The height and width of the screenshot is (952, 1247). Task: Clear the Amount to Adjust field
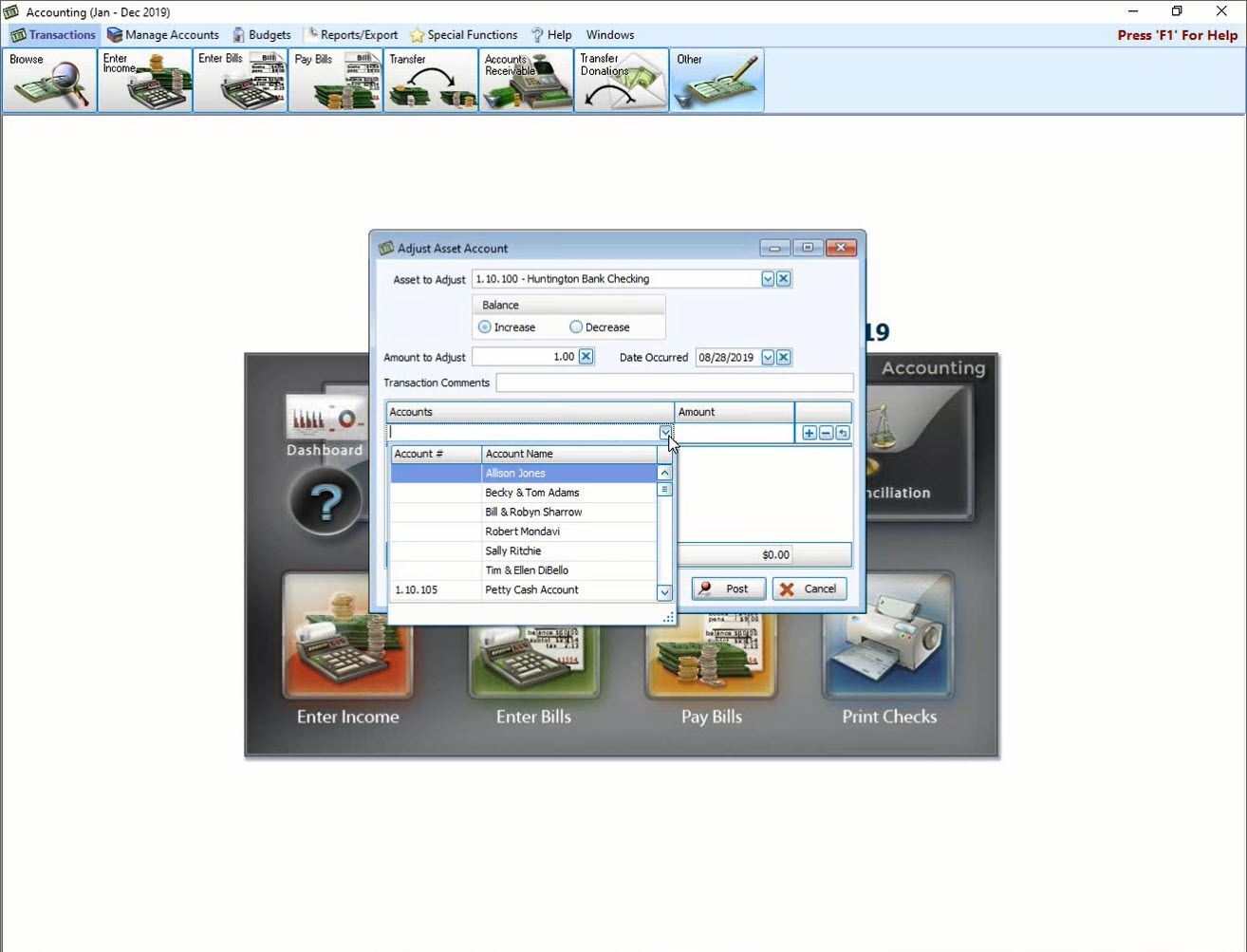[586, 357]
